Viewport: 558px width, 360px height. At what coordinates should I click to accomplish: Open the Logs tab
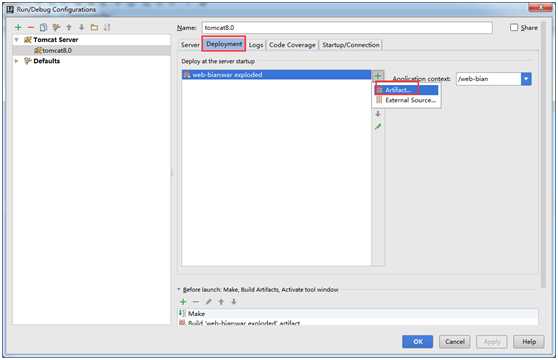pyautogui.click(x=256, y=45)
